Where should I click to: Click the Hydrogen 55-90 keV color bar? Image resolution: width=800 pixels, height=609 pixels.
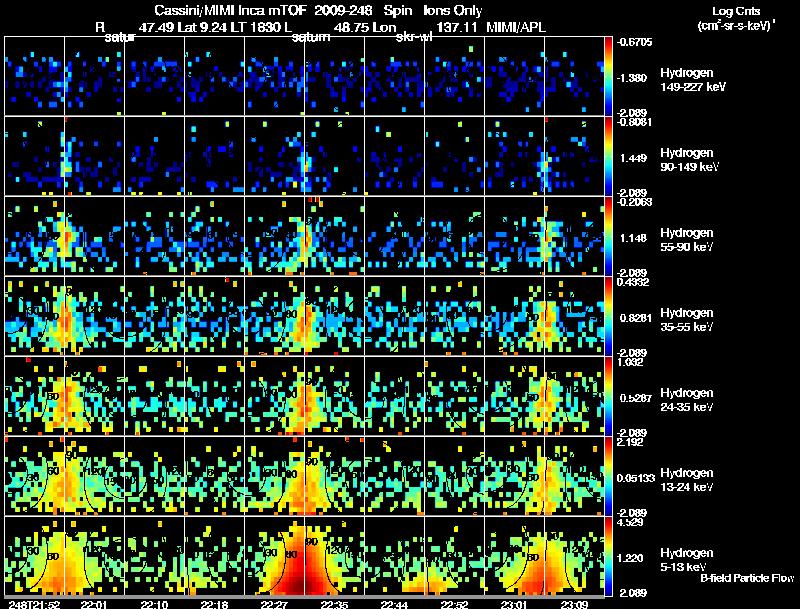(x=608, y=236)
